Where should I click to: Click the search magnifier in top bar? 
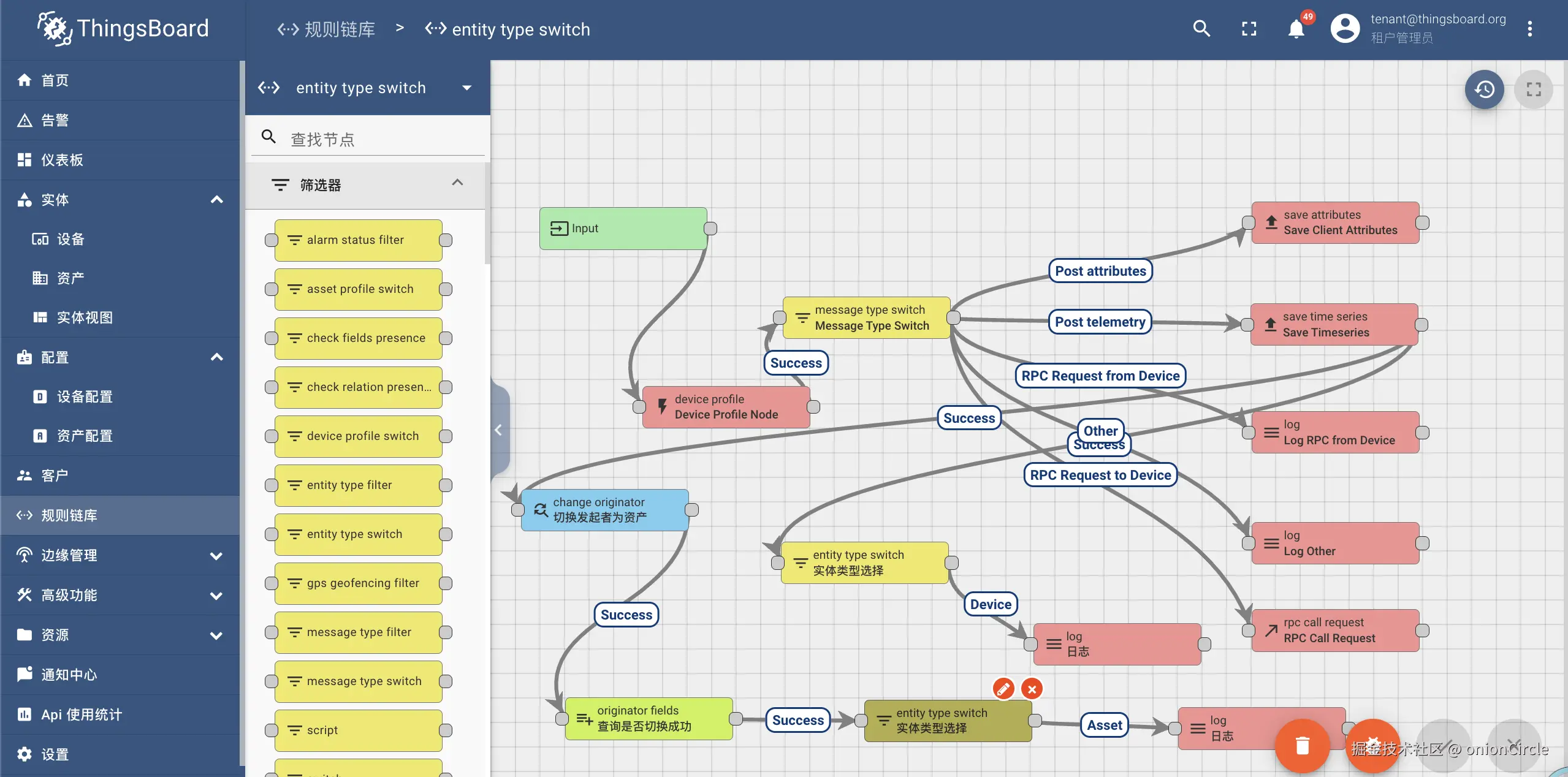tap(1201, 29)
